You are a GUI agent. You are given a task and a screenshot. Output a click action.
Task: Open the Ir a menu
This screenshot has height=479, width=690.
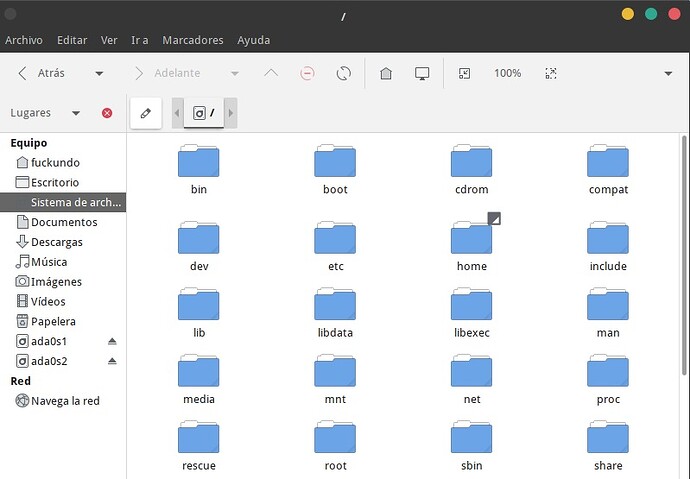click(x=139, y=40)
